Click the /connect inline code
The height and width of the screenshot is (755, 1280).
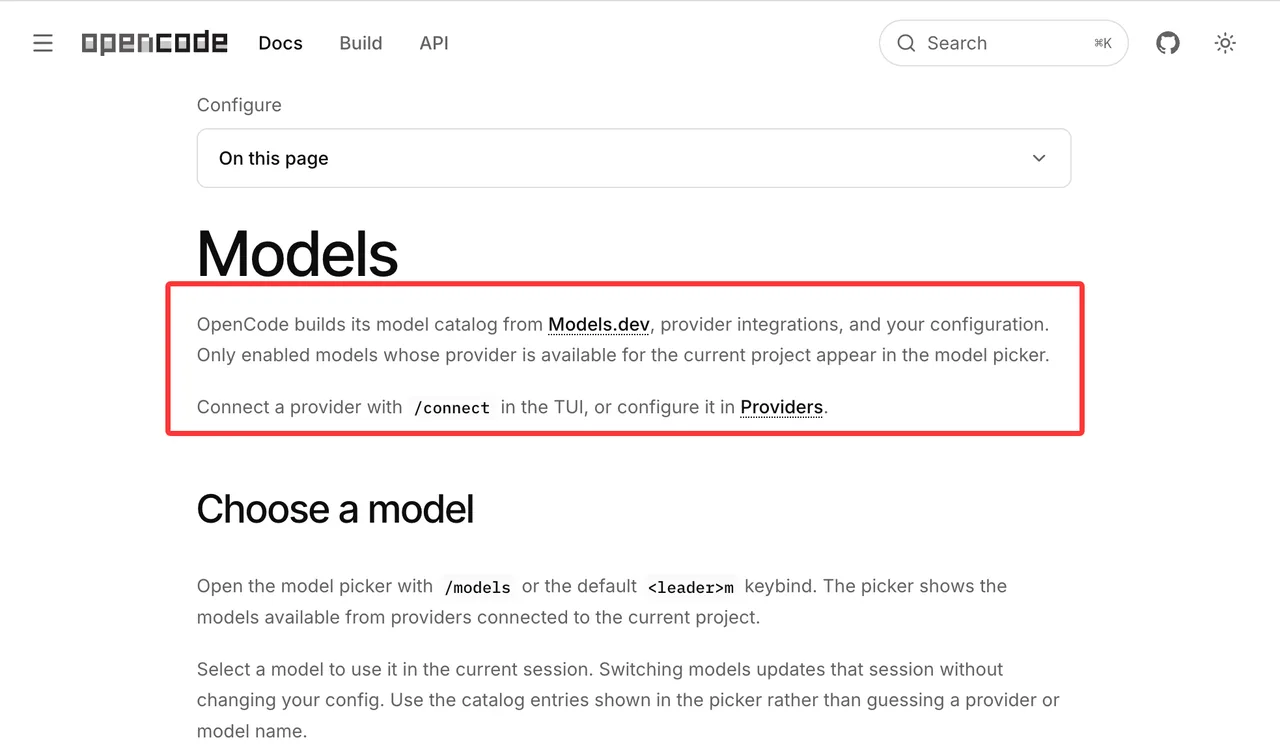point(452,408)
